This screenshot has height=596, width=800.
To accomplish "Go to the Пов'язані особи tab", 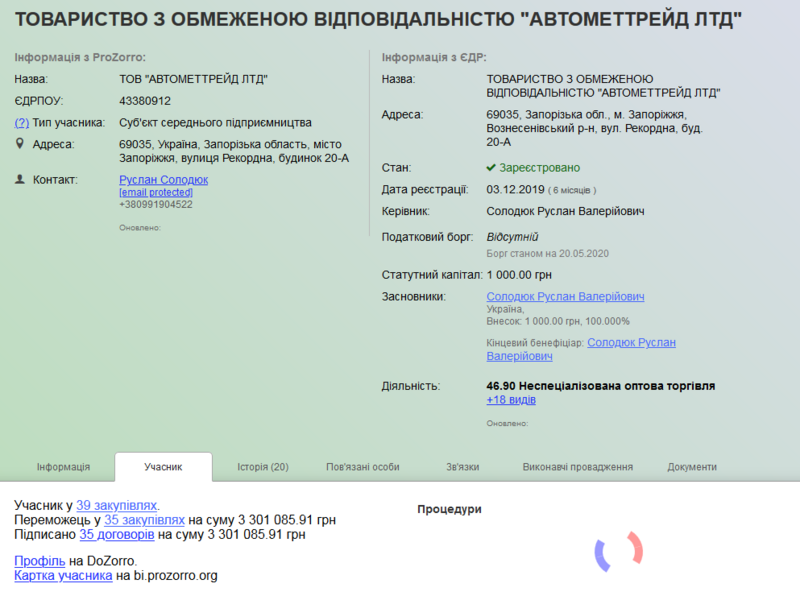I will click(x=362, y=467).
